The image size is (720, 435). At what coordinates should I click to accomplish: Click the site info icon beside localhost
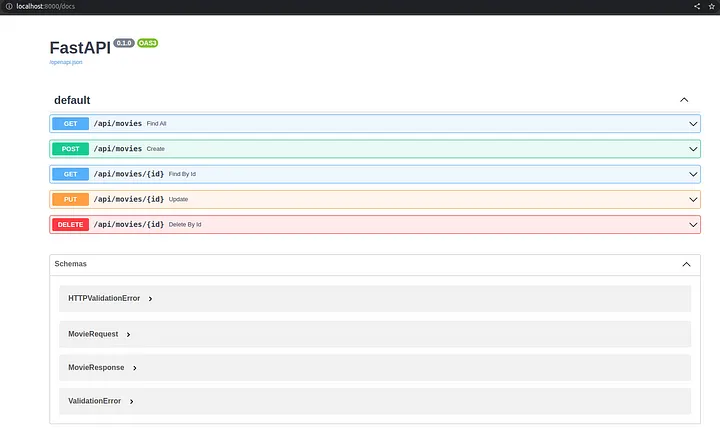point(9,6)
